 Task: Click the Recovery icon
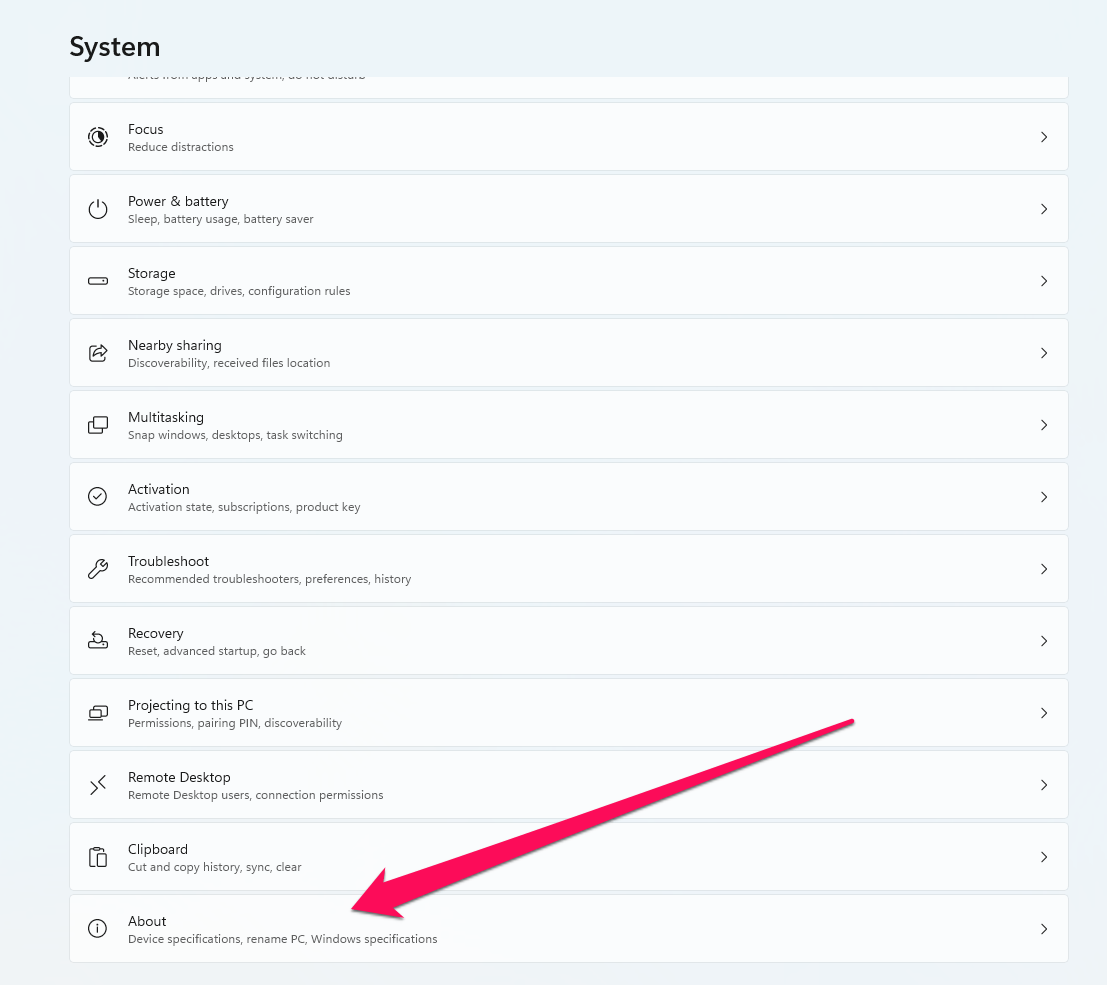pyautogui.click(x=98, y=641)
